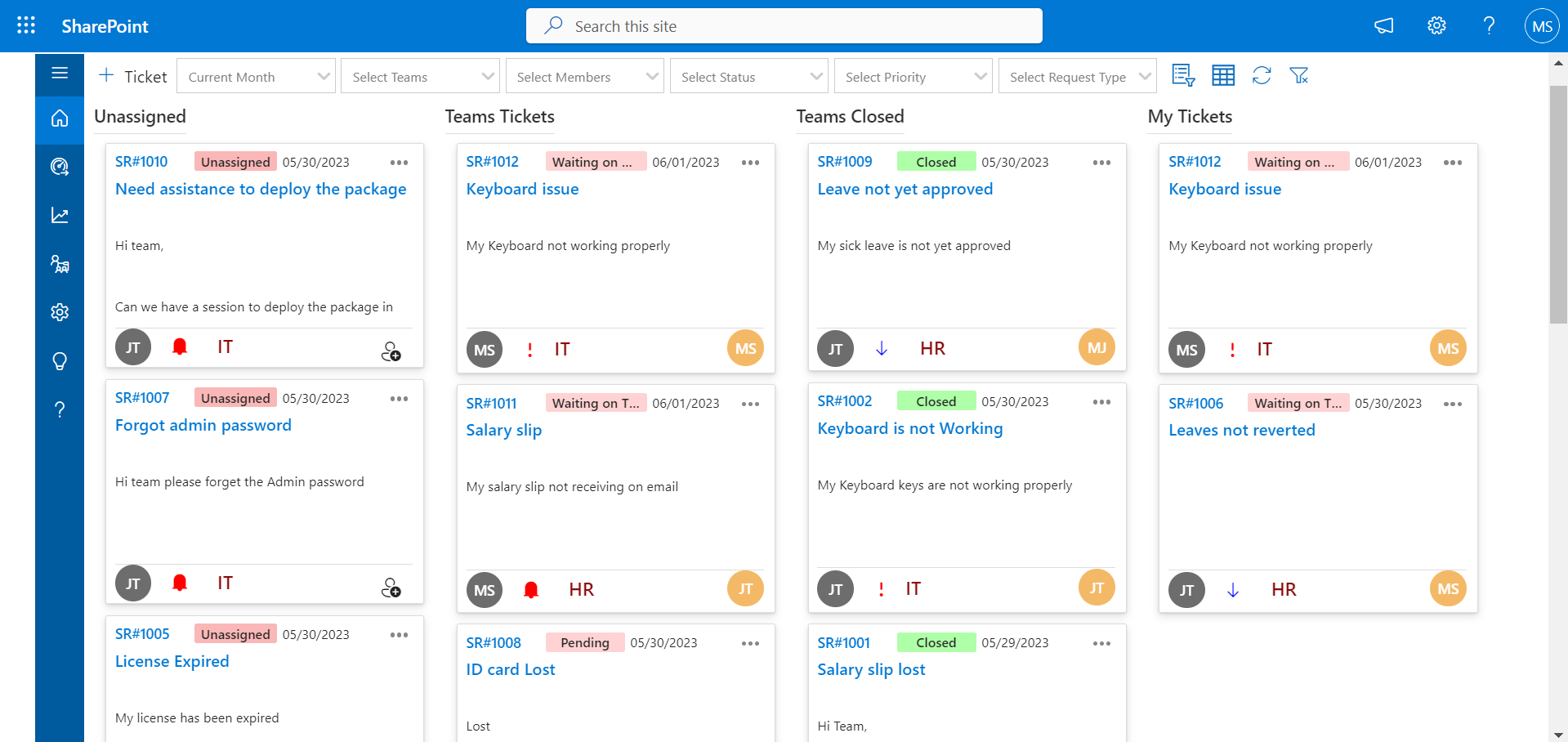Click 'My sick leave is not yet approved' text
Viewport: 1568px width, 742px height.
coord(914,246)
